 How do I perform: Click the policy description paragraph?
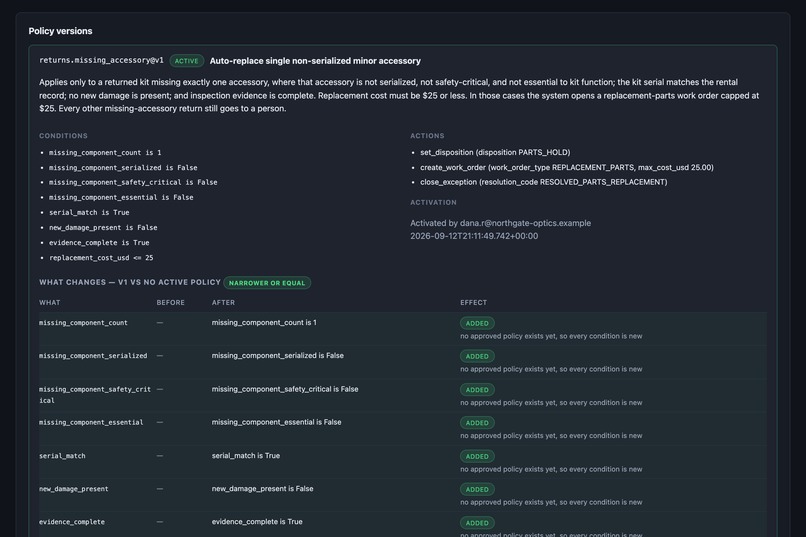point(399,95)
